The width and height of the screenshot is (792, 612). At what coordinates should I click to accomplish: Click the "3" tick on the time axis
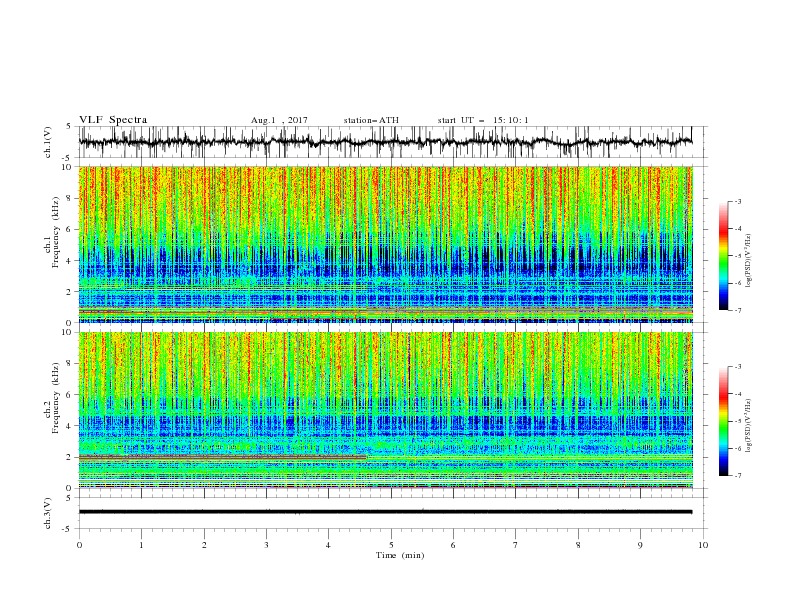coord(266,545)
